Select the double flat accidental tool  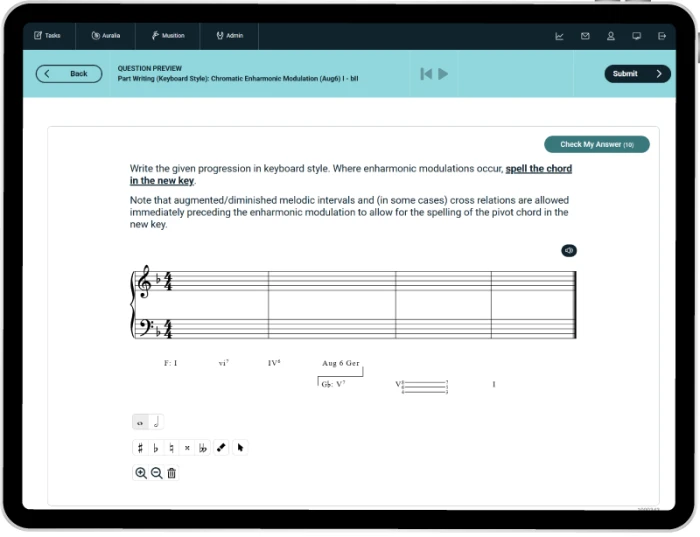tap(203, 448)
